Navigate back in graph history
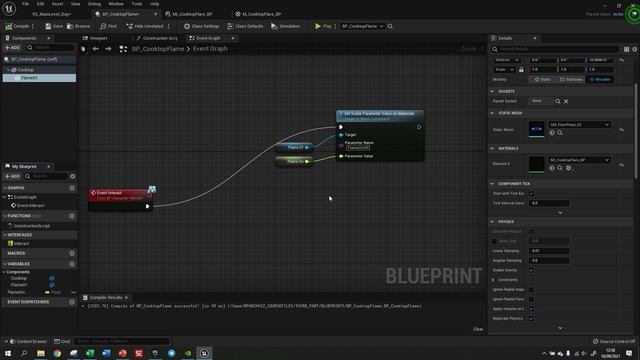The width and height of the screenshot is (640, 360). coord(95,49)
